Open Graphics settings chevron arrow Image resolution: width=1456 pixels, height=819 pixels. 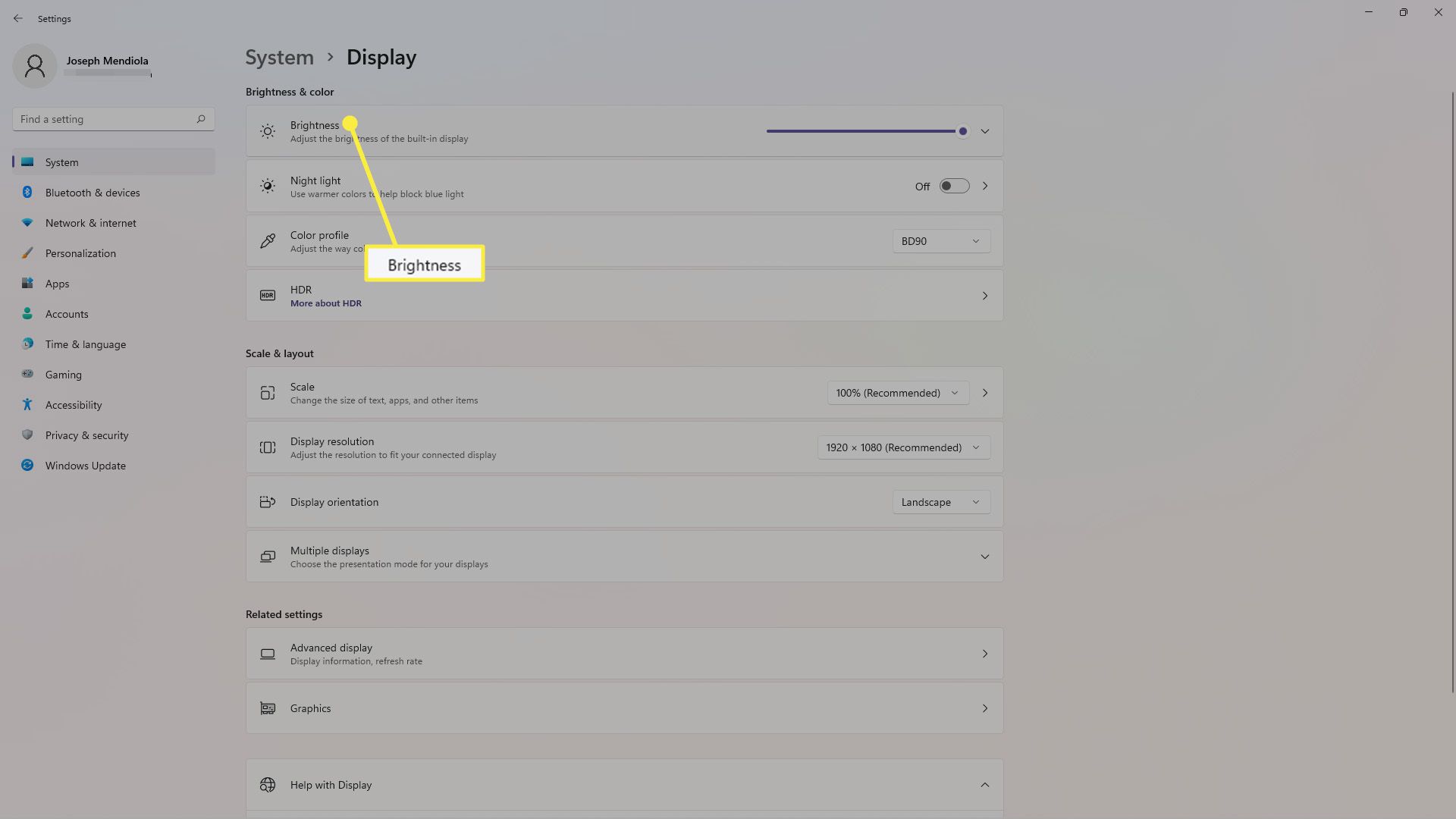pyautogui.click(x=985, y=708)
